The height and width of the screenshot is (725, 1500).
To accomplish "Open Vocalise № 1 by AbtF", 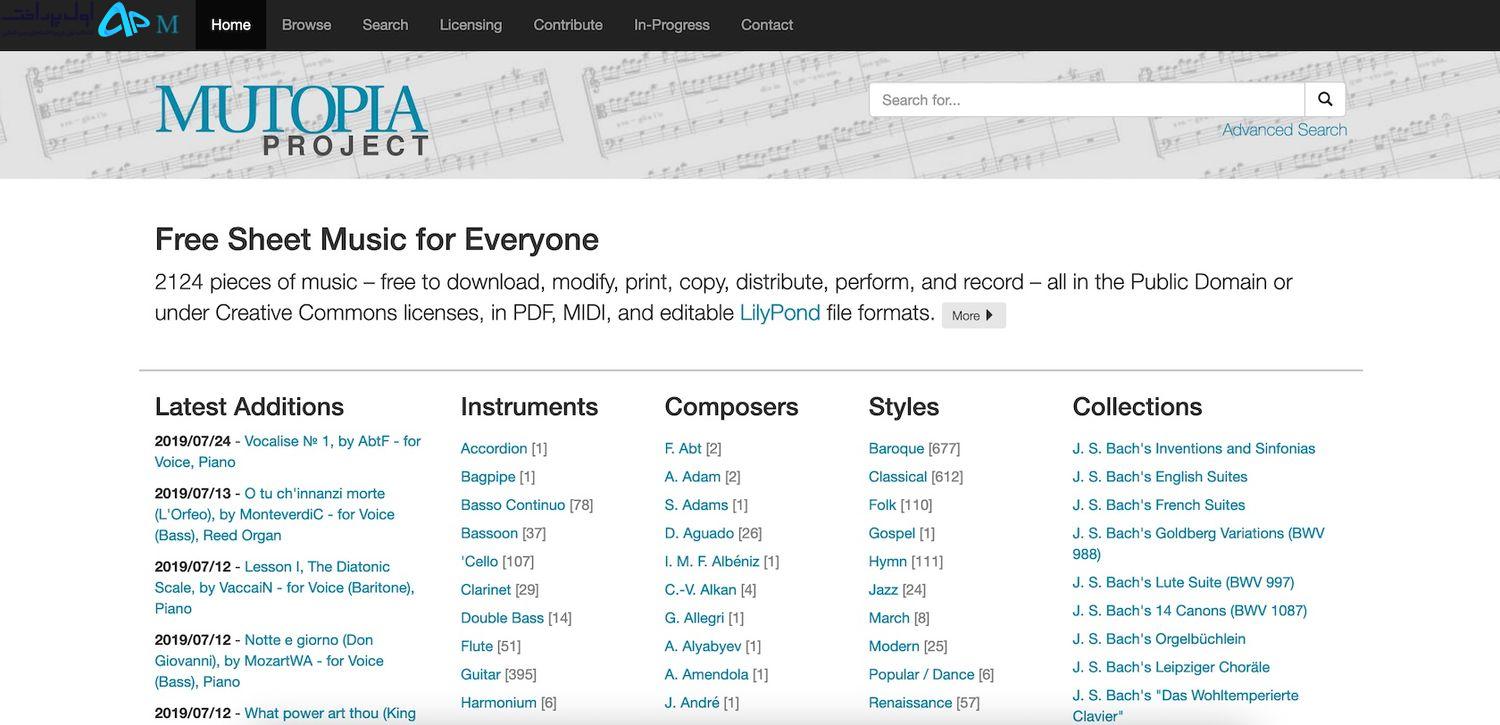I will [287, 451].
